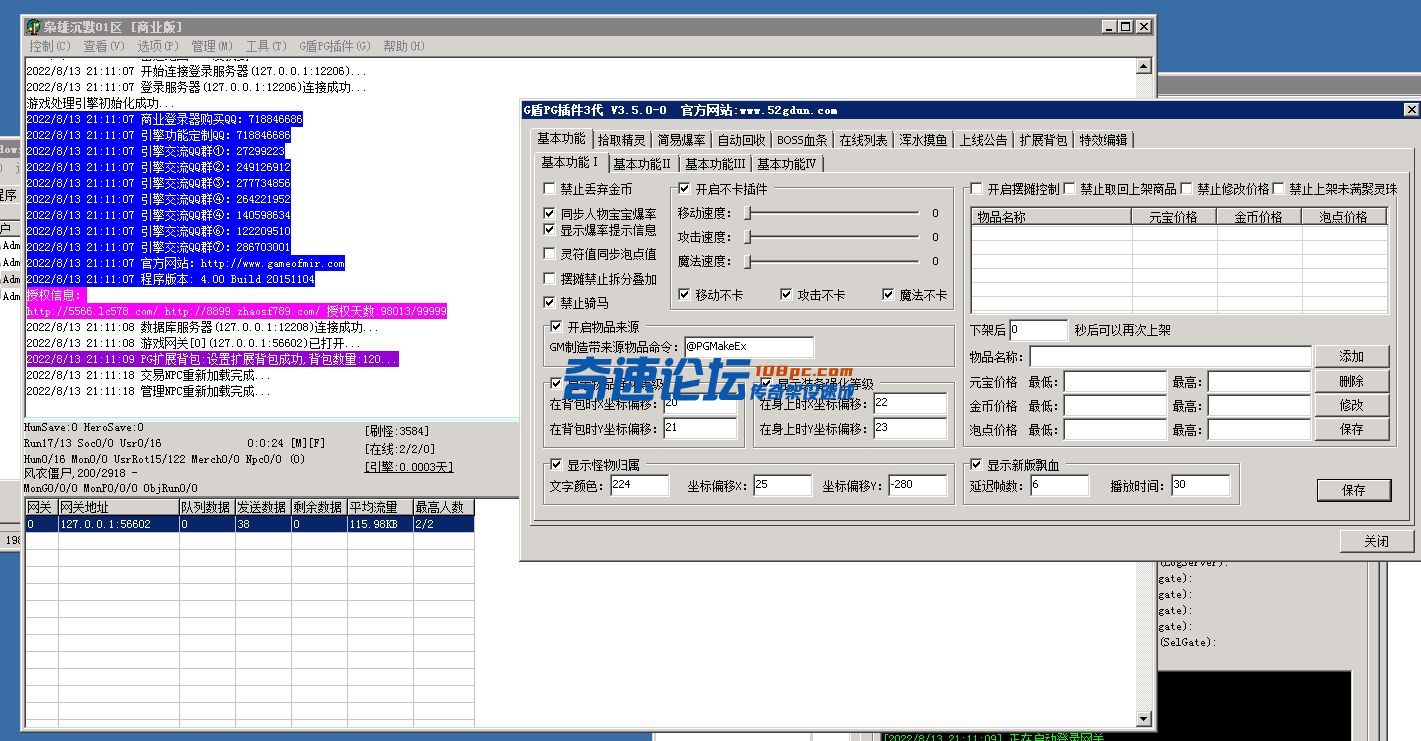
Task: Click the 金币价格 column header
Action: (1258, 216)
